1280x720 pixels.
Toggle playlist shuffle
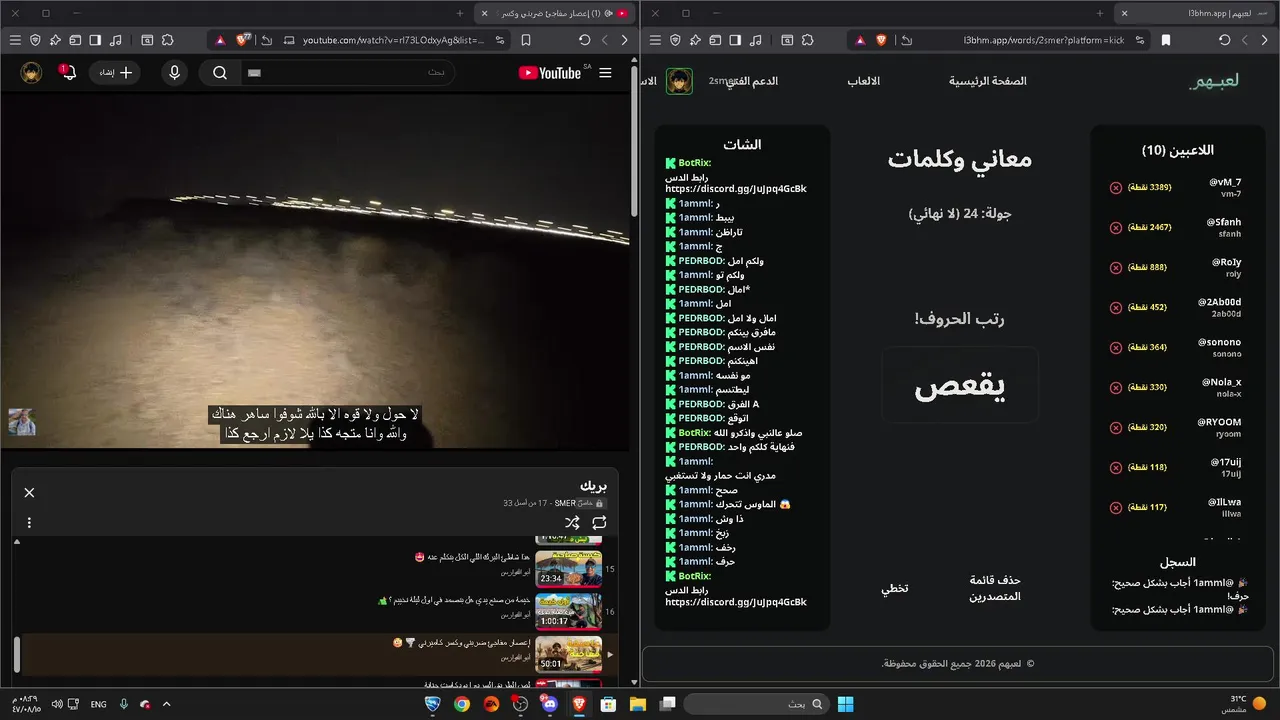(x=572, y=522)
